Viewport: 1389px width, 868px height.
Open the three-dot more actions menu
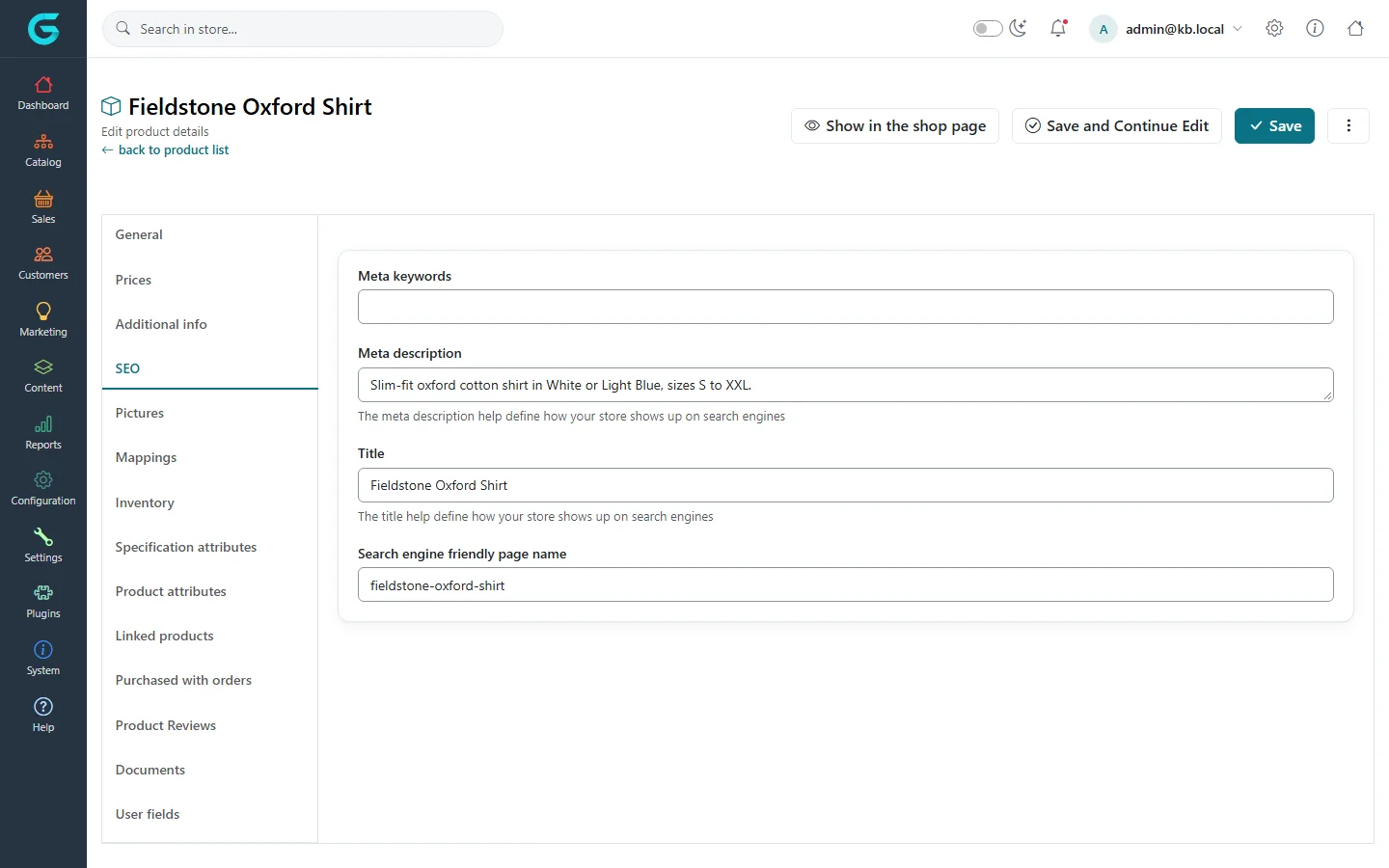pyautogui.click(x=1348, y=125)
